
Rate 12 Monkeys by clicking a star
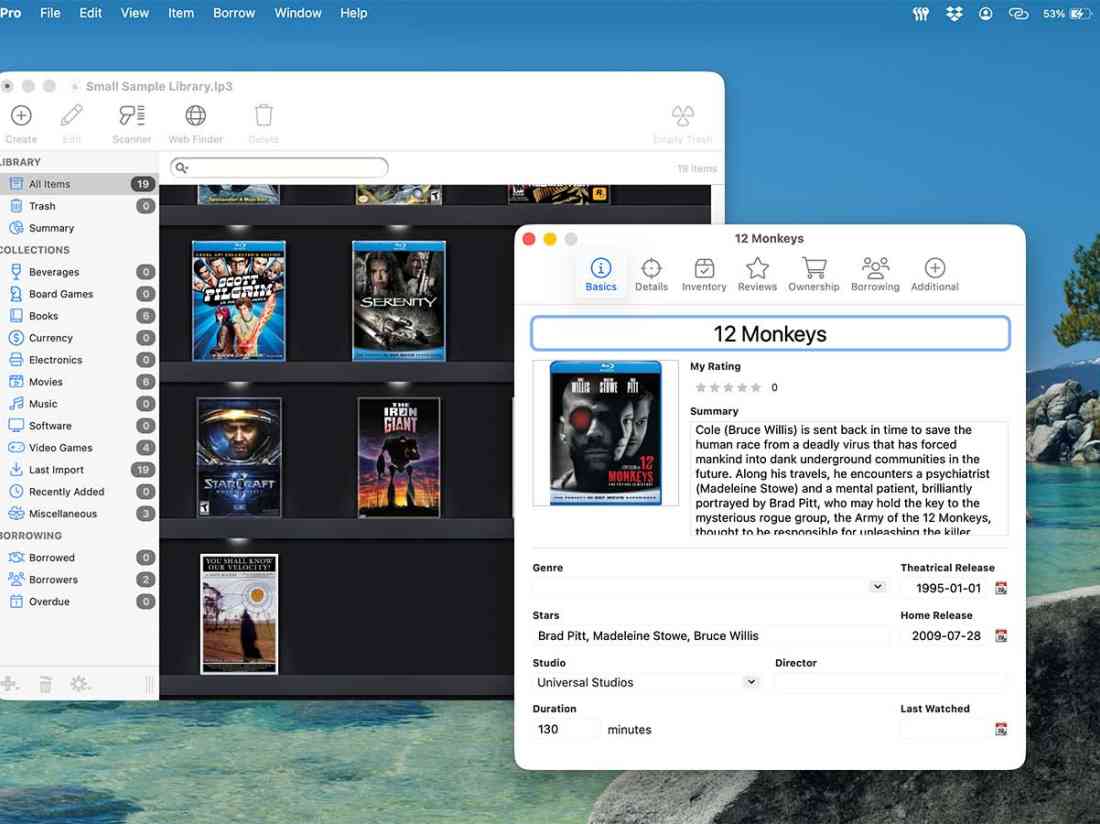[729, 387]
